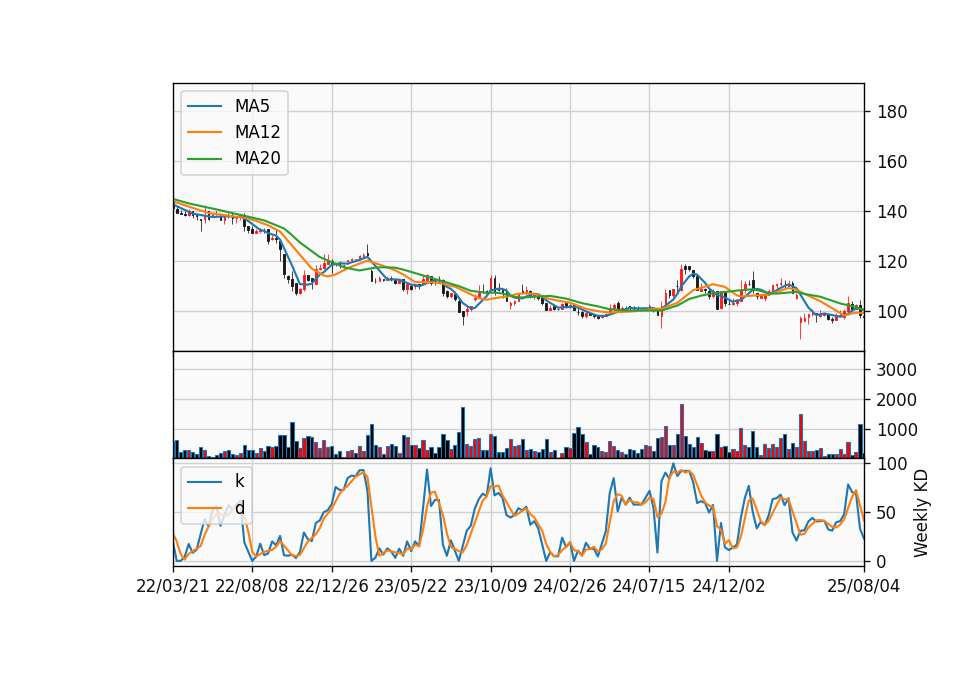Click the MA20 legend label
Screen dimensions: 960x690
(x=258, y=159)
